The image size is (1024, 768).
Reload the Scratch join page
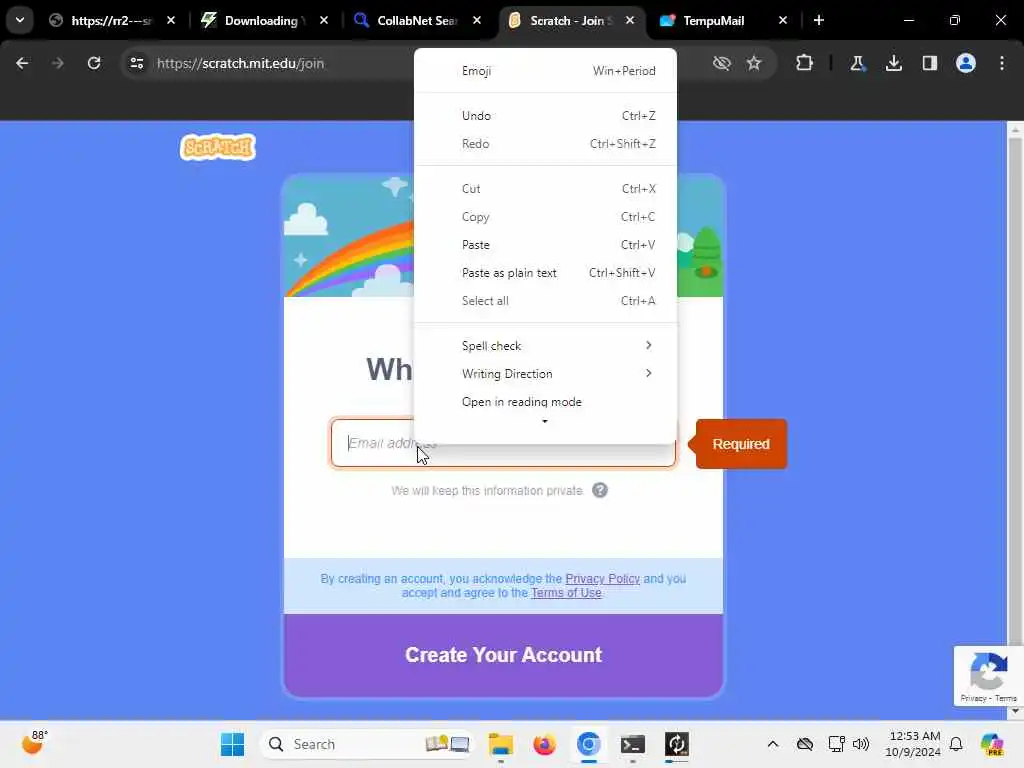tap(94, 63)
